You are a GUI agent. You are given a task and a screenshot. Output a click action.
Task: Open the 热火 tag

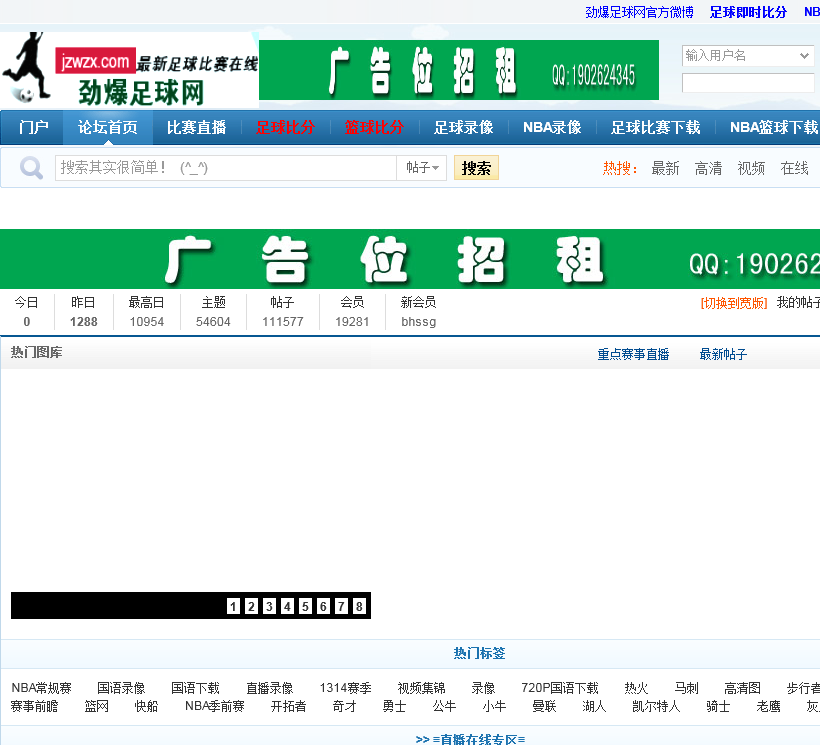point(636,688)
